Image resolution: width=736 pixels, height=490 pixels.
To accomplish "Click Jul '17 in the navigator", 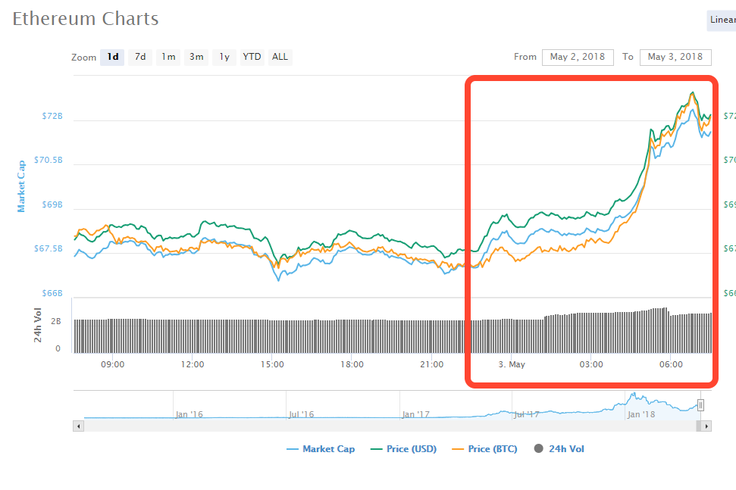I will click(x=526, y=414).
